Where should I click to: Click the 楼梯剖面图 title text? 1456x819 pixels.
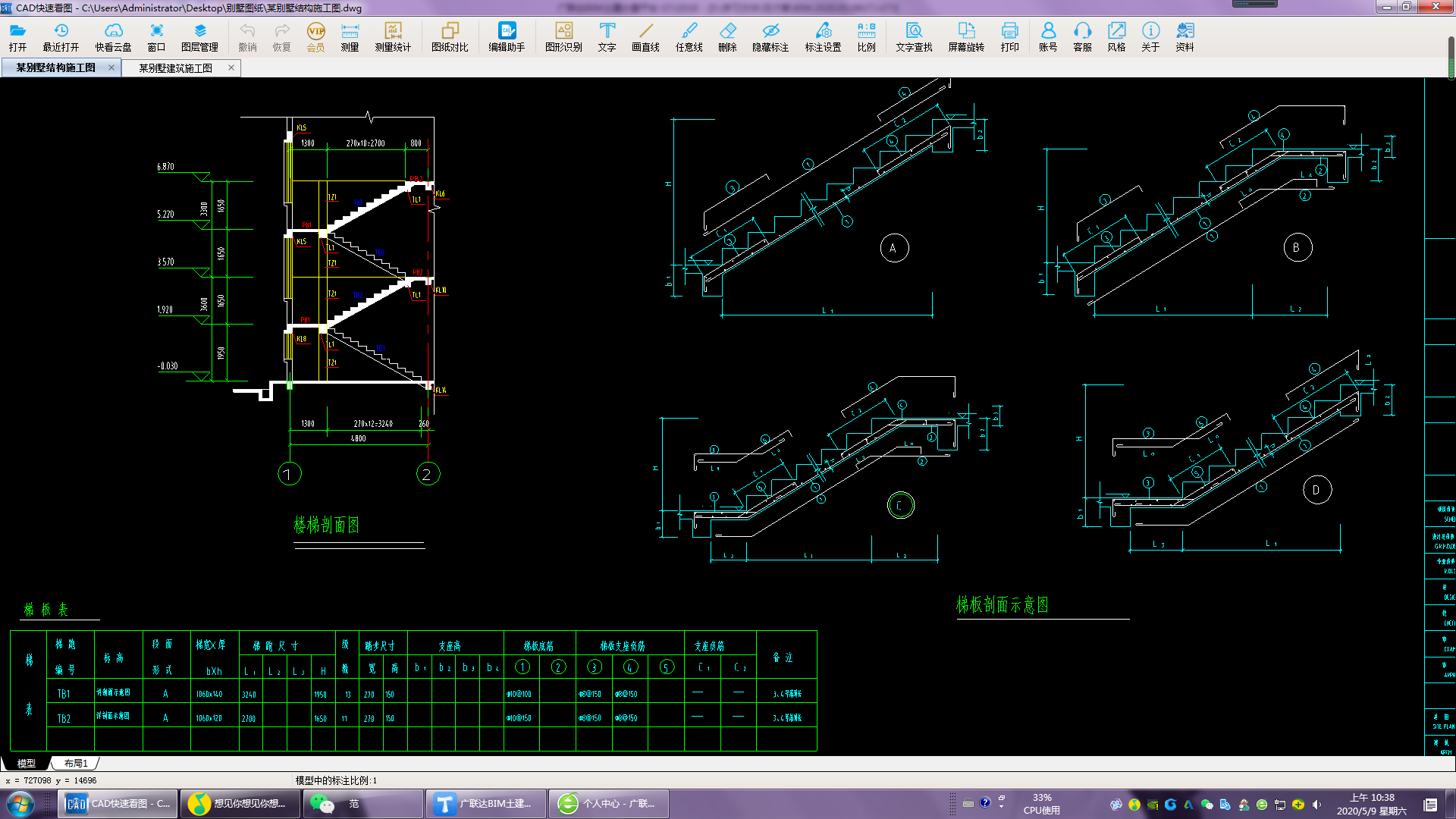click(326, 525)
